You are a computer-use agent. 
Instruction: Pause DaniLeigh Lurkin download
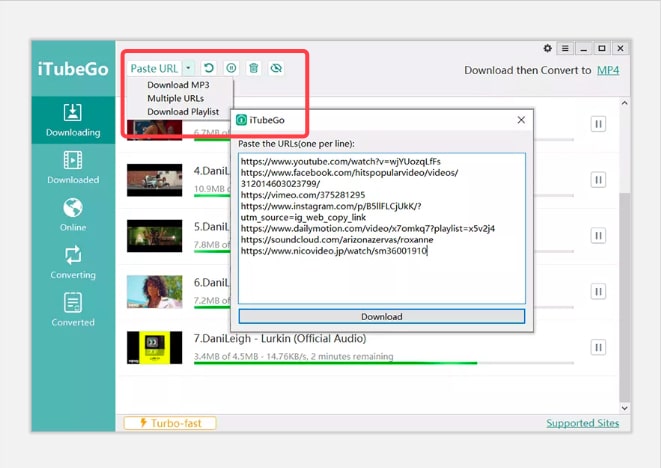pos(598,347)
